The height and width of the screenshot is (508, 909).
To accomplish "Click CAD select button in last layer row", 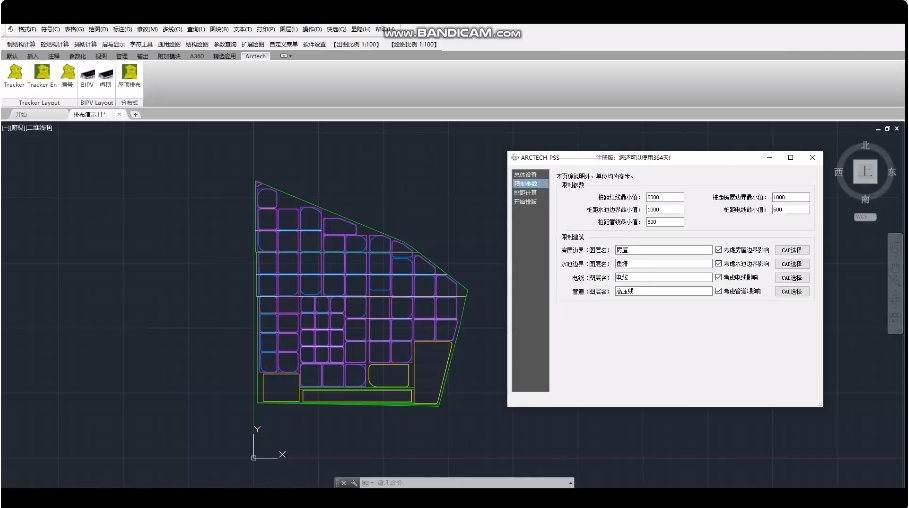I will click(x=792, y=291).
